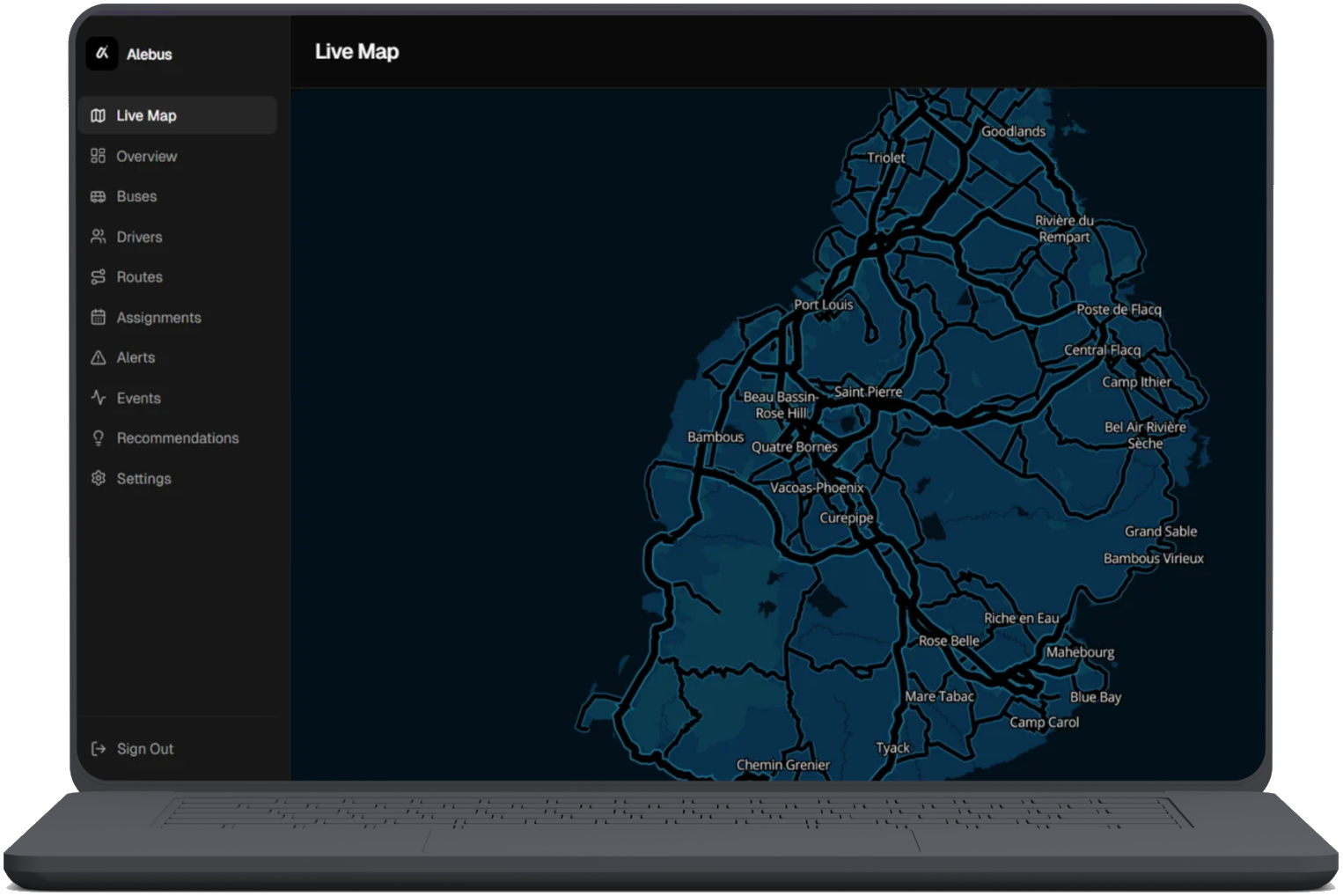Image resolution: width=1343 pixels, height=896 pixels.
Task: Click Poste de Flacq map label
Action: pyautogui.click(x=1119, y=310)
